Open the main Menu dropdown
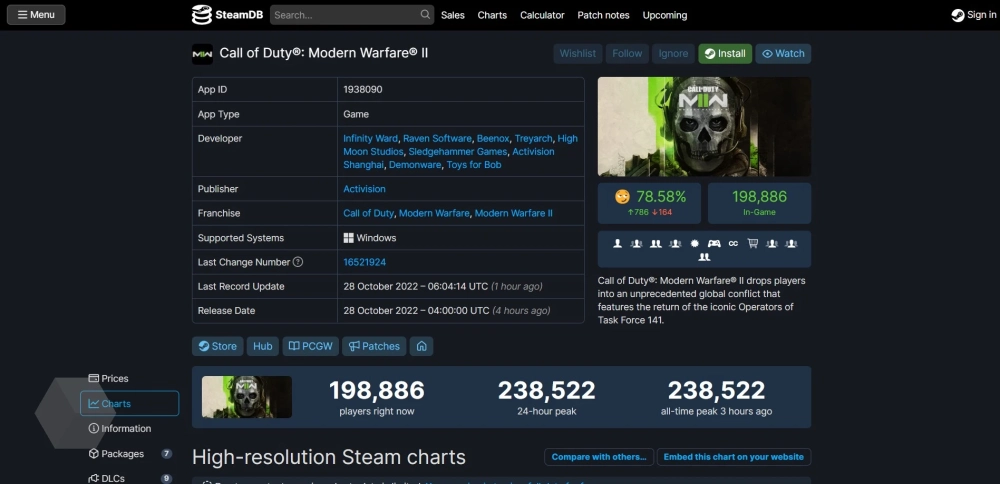The height and width of the screenshot is (484, 1000). pyautogui.click(x=36, y=15)
